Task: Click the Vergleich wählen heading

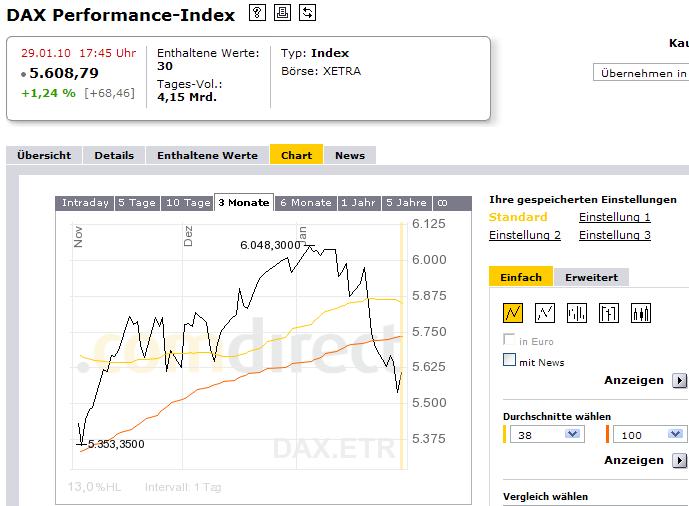Action: 545,496
